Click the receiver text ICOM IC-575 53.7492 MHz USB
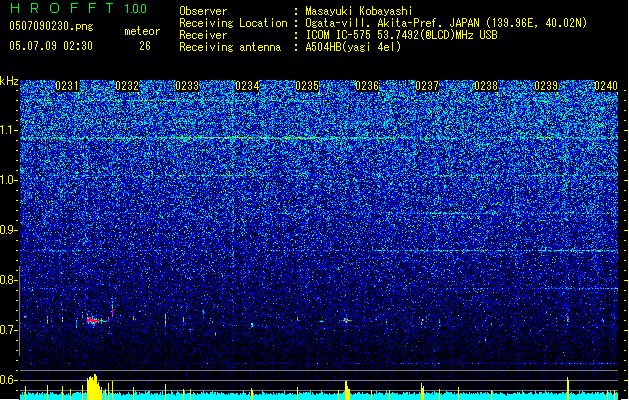This screenshot has width=629, height=400. (401, 35)
